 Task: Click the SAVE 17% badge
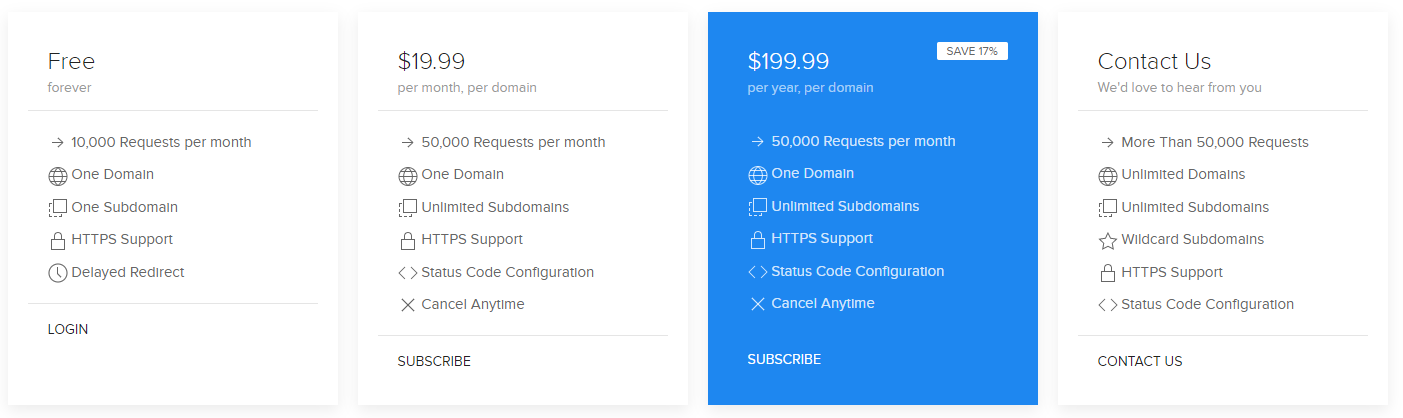click(x=972, y=51)
